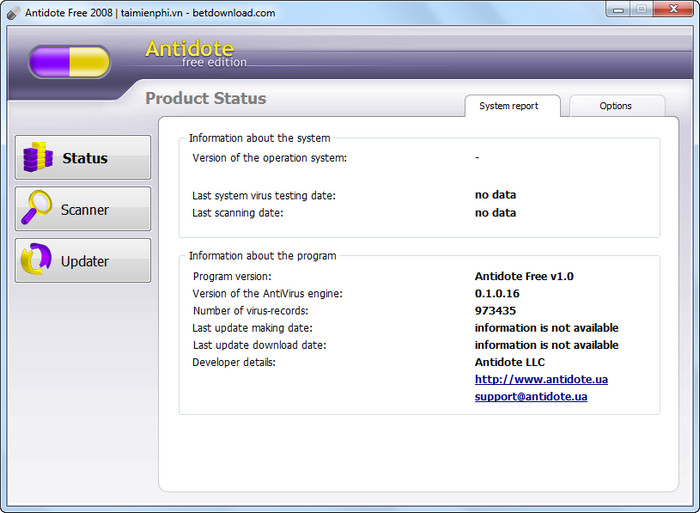Click the Product Status heading

pos(205,98)
